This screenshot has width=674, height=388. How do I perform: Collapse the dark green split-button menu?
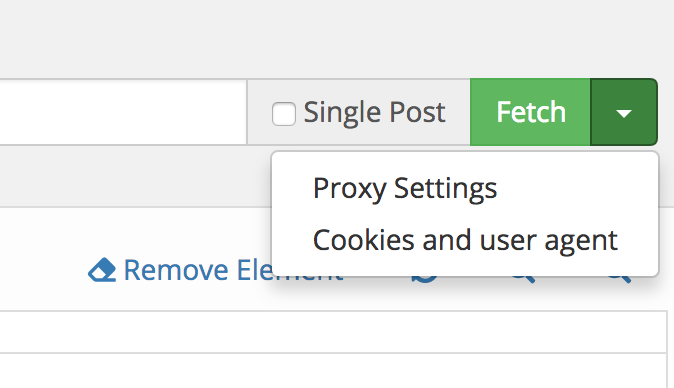click(624, 112)
